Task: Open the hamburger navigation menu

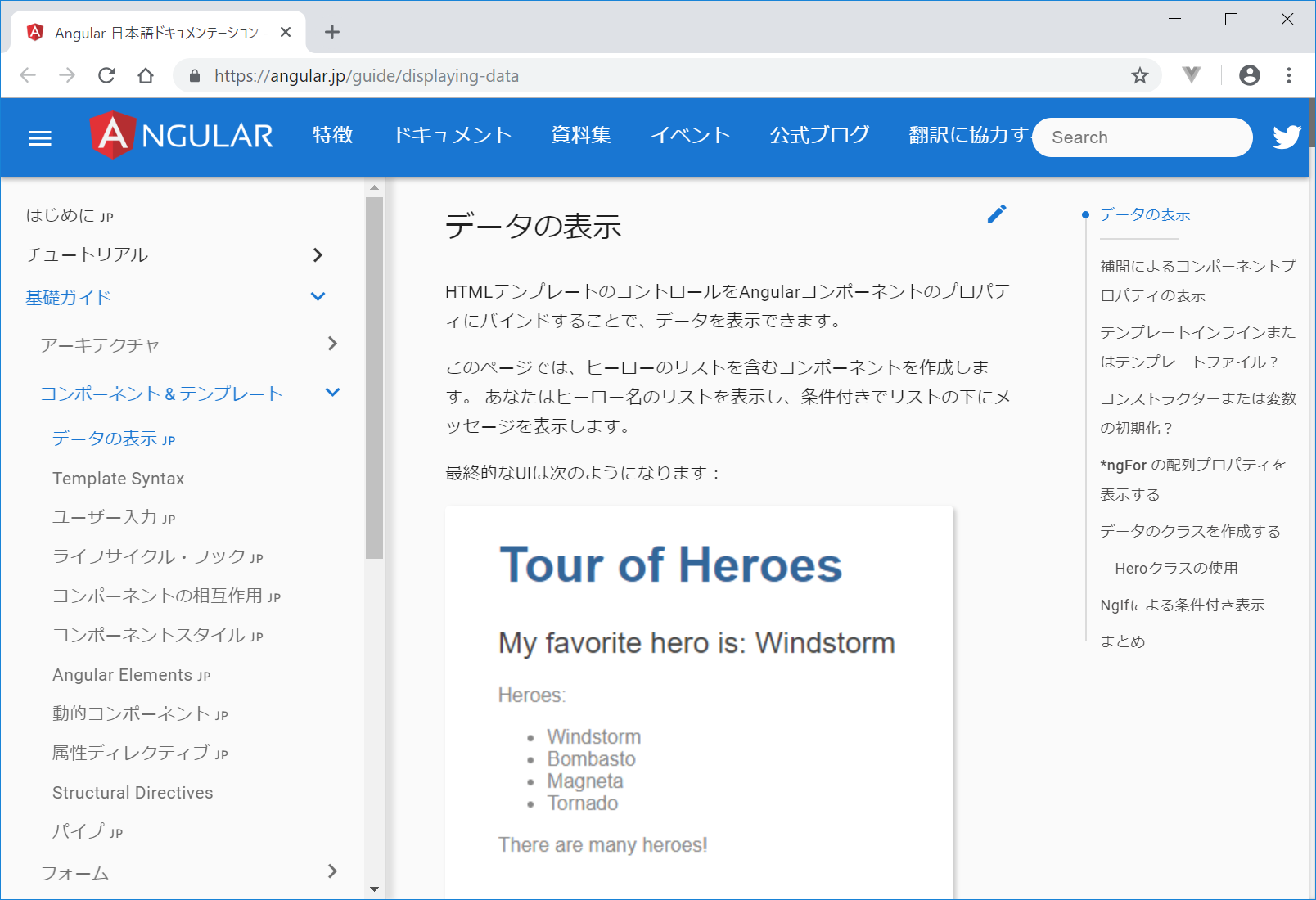Action: tap(40, 138)
